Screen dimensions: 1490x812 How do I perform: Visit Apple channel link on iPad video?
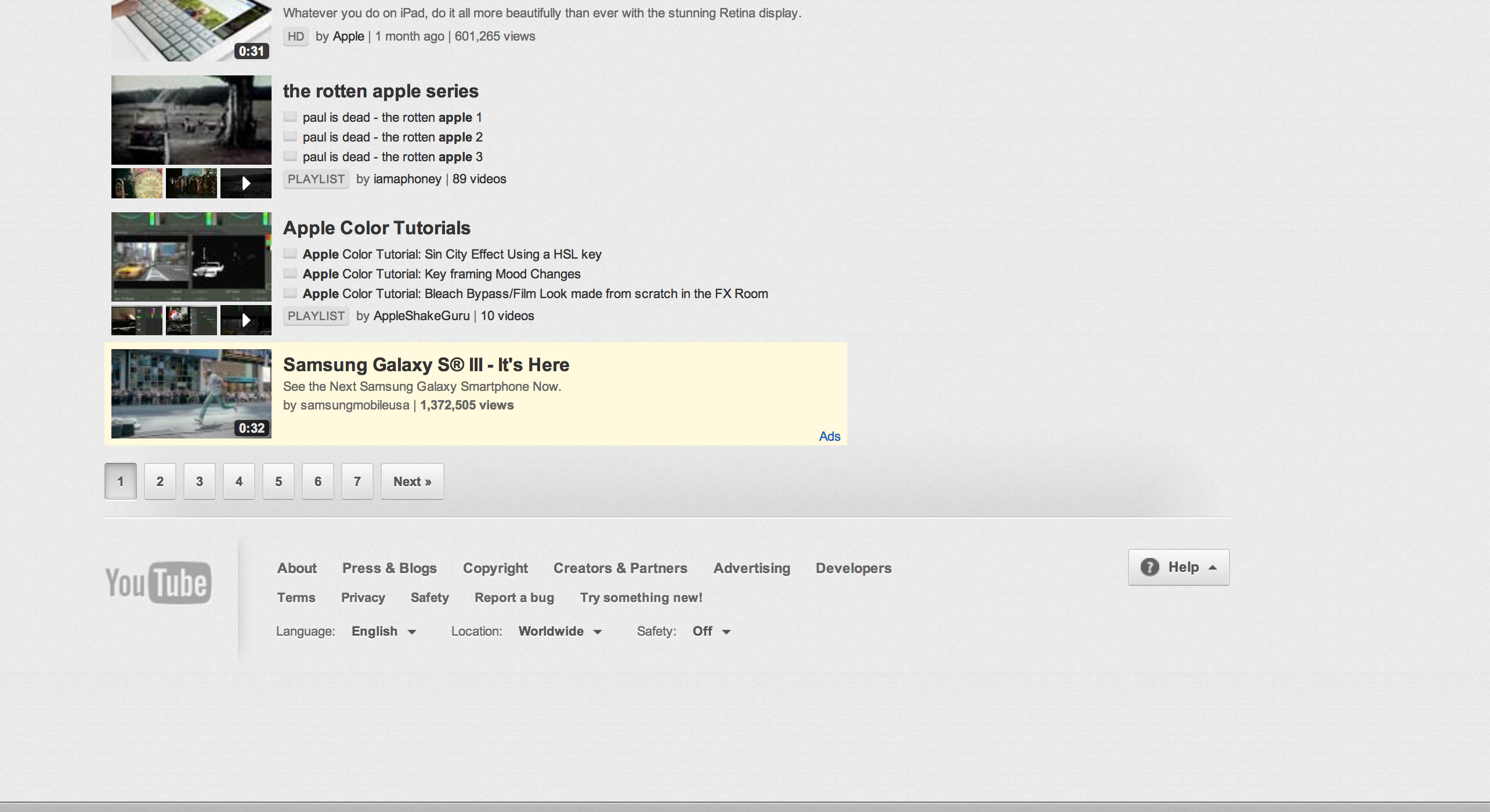pos(348,36)
